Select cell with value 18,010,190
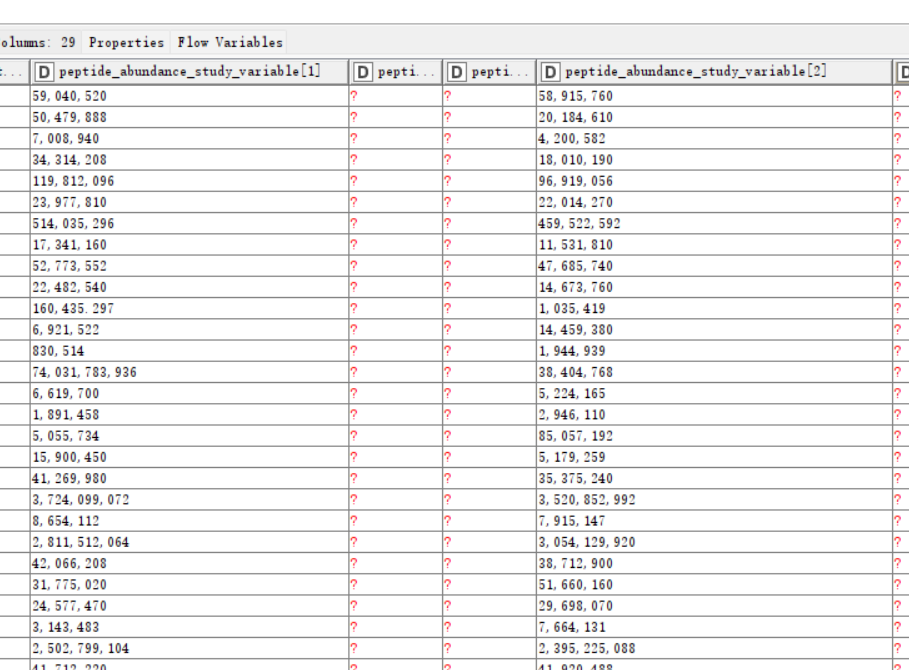909x670 pixels. point(714,159)
